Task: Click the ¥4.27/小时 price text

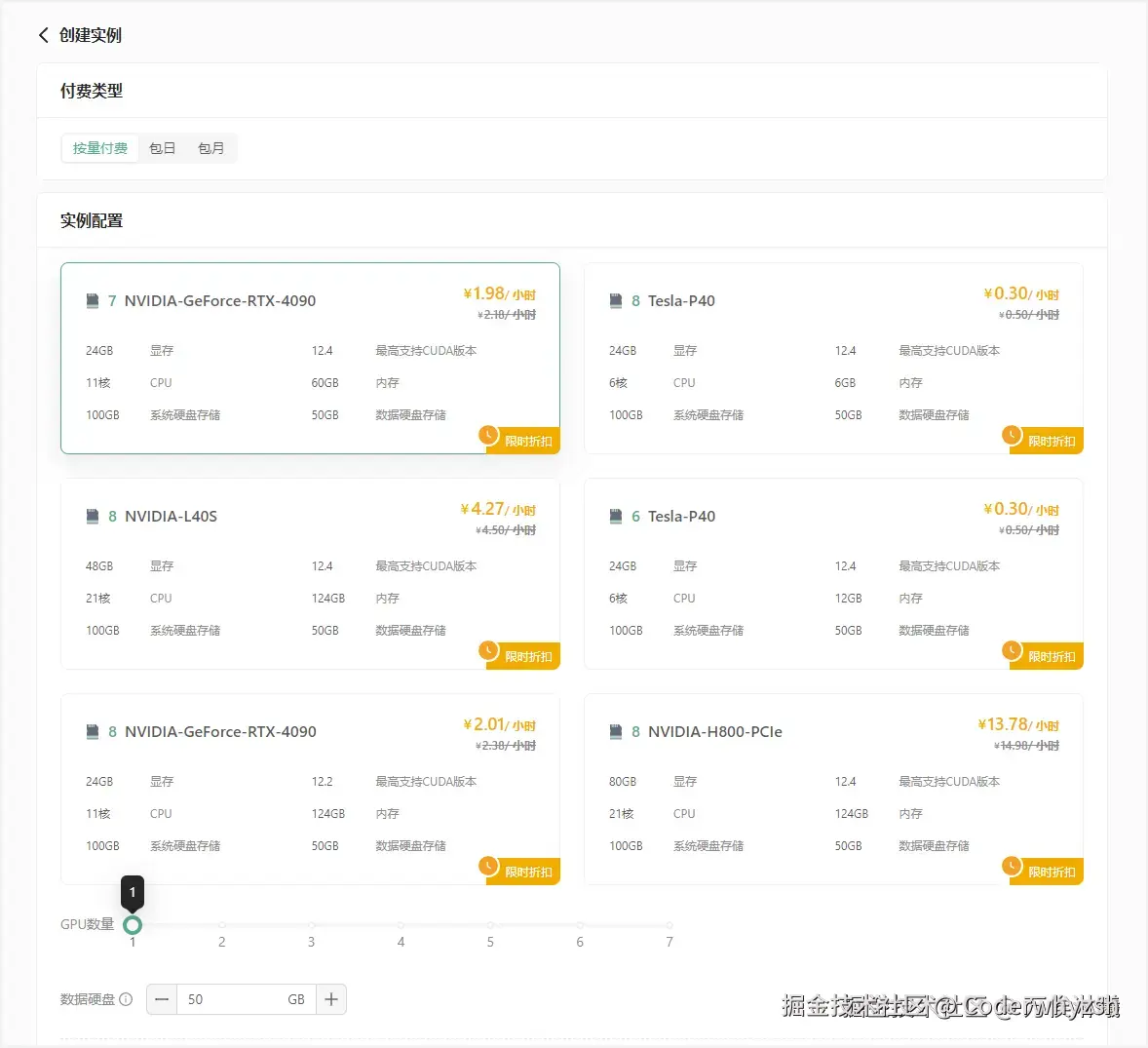Action: pyautogui.click(x=498, y=509)
